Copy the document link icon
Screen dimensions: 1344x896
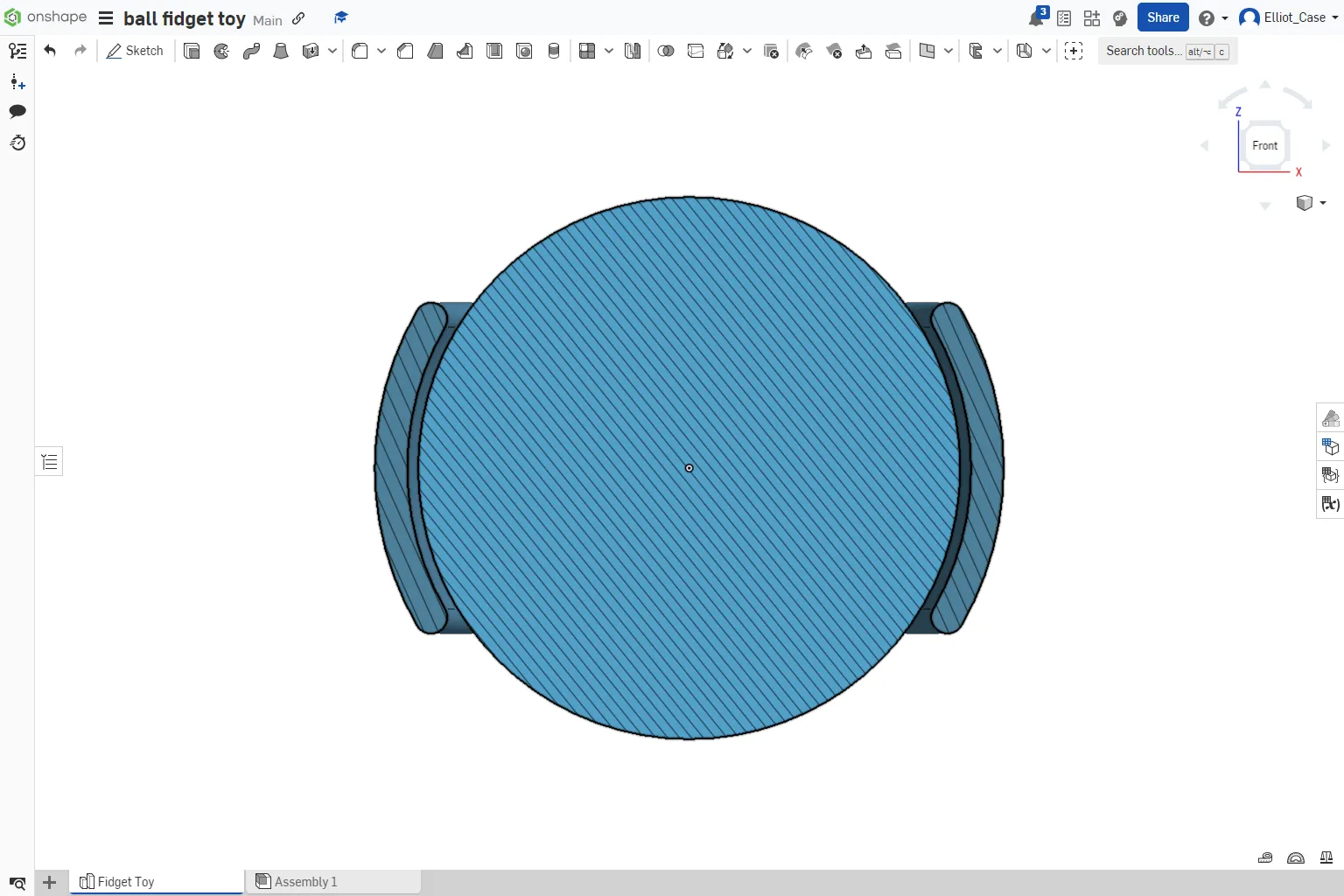[x=298, y=18]
